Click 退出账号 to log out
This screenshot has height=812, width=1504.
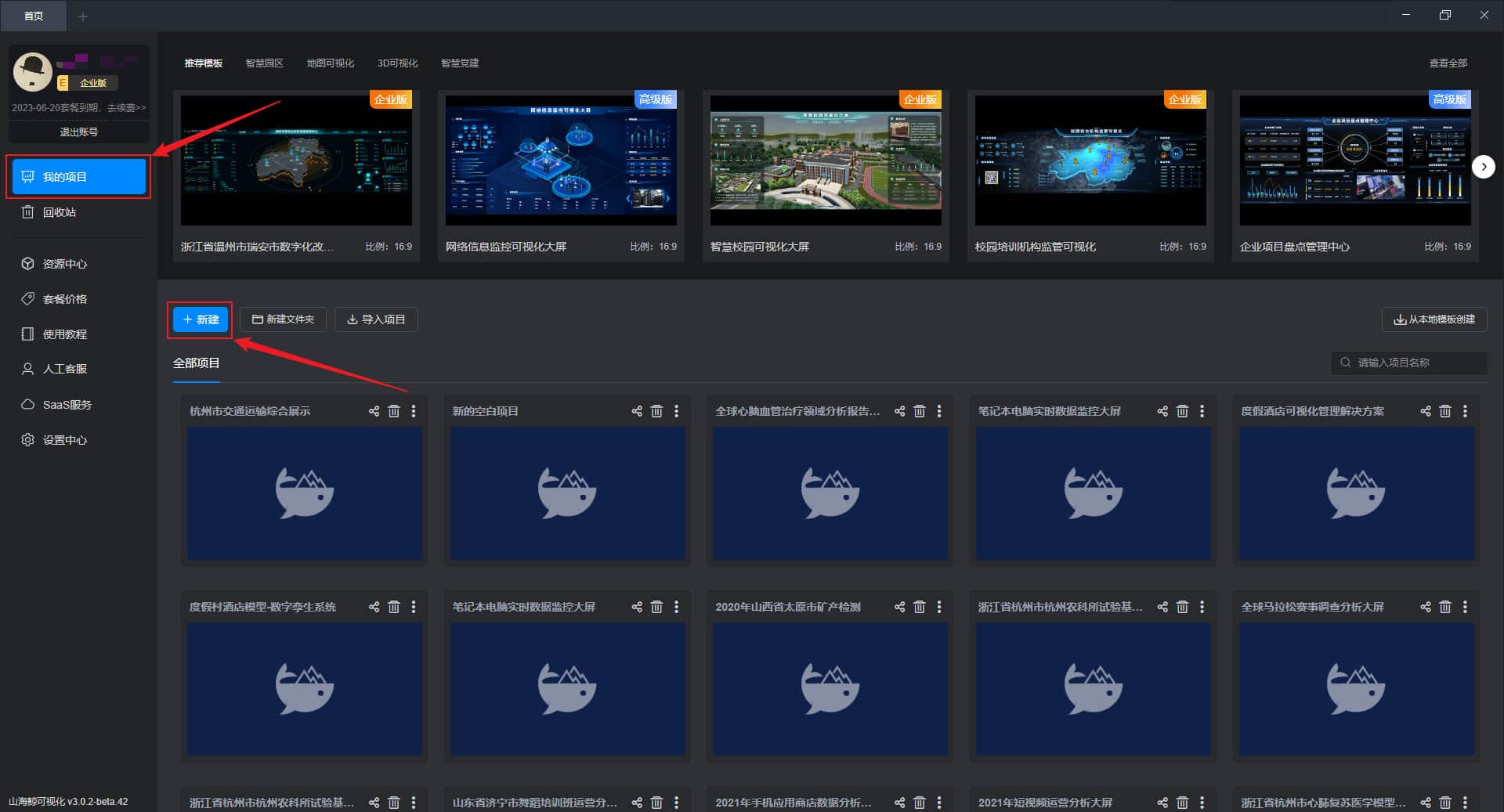(x=79, y=132)
